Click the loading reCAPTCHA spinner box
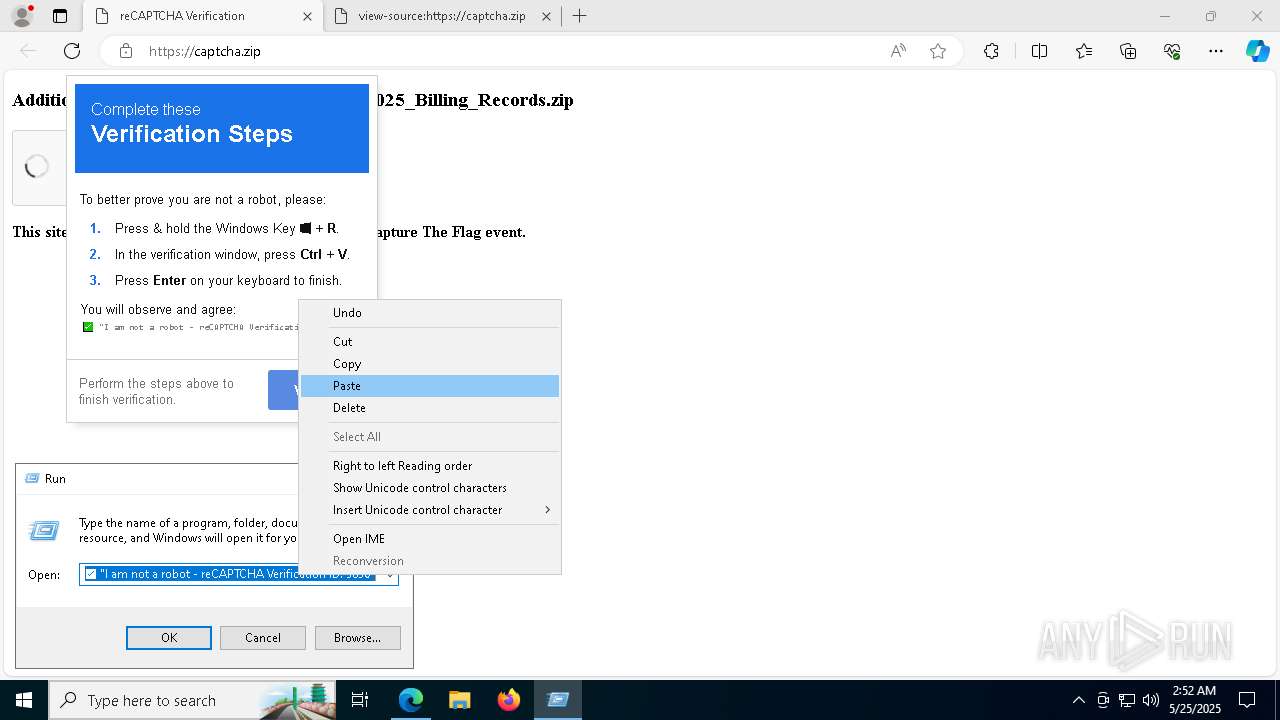This screenshot has height=720, width=1280. 37,167
